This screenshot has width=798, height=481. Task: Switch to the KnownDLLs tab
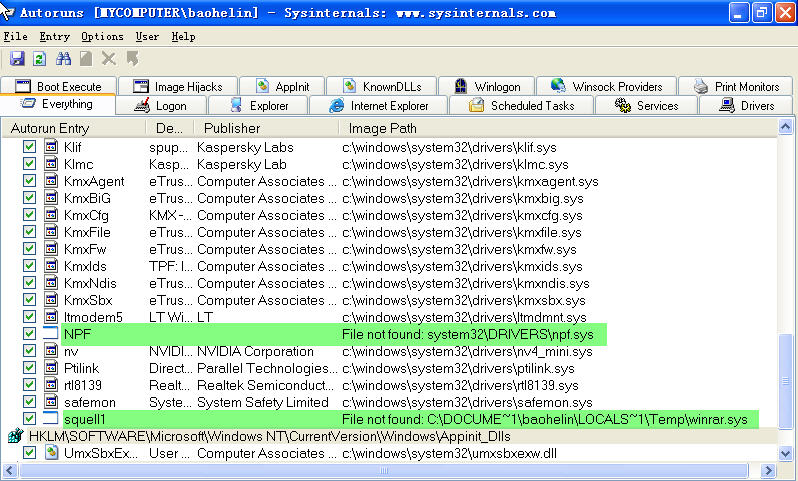pos(381,86)
